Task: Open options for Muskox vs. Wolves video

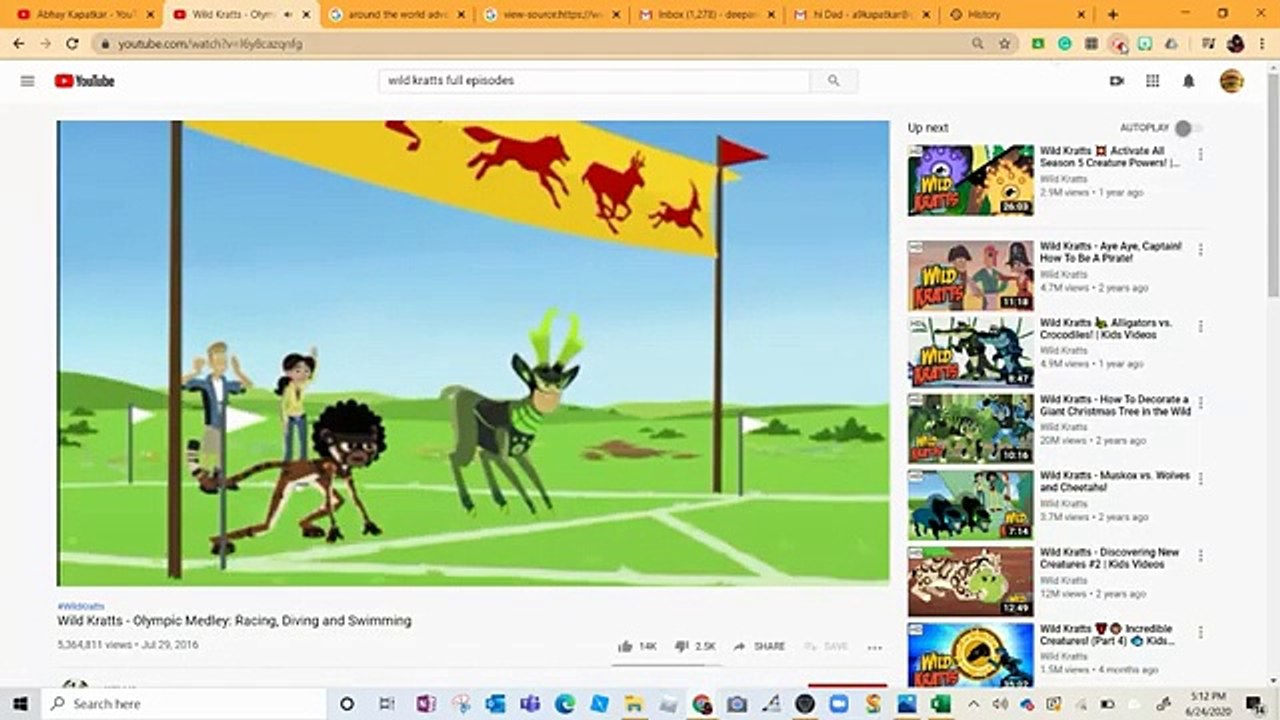Action: 1200,479
